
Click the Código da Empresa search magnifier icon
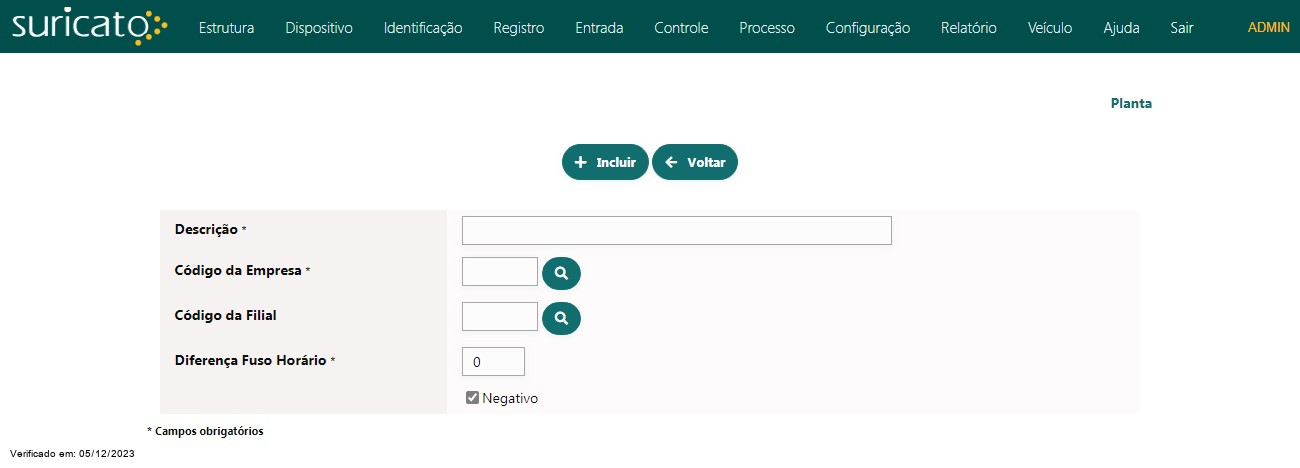[x=561, y=272]
